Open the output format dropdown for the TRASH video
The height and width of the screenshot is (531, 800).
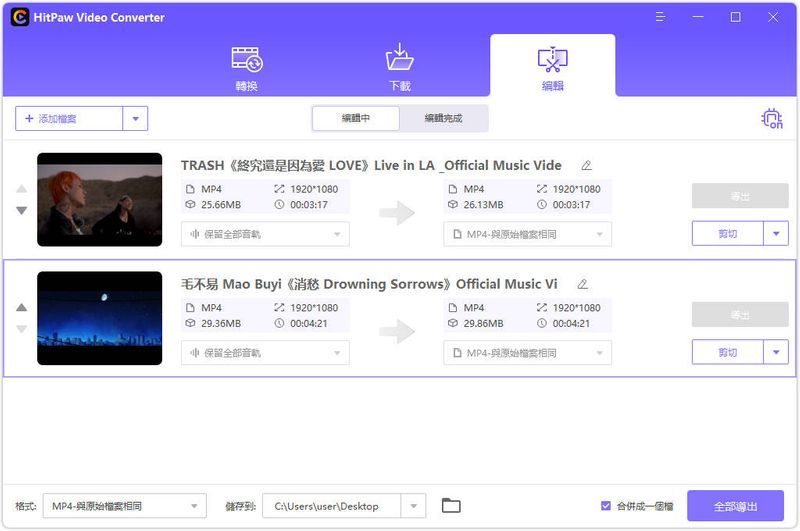click(528, 234)
